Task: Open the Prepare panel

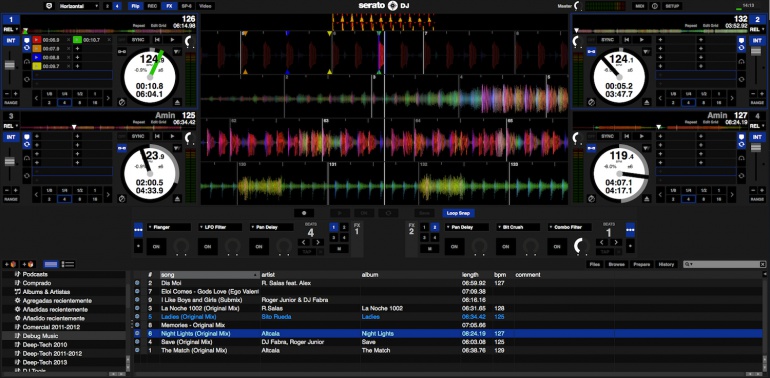Action: coord(641,265)
